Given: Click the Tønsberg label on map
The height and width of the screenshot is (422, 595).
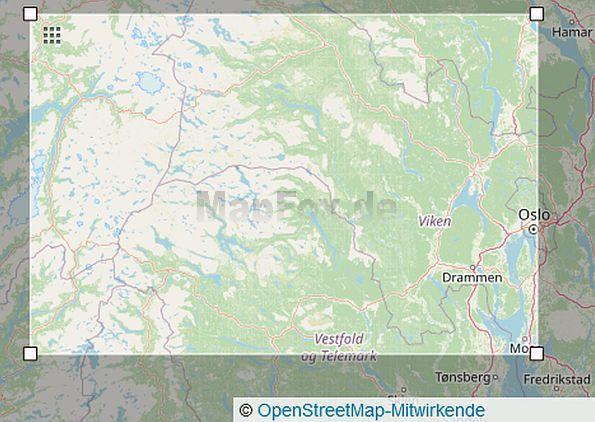Looking at the screenshot, I should pos(463,377).
